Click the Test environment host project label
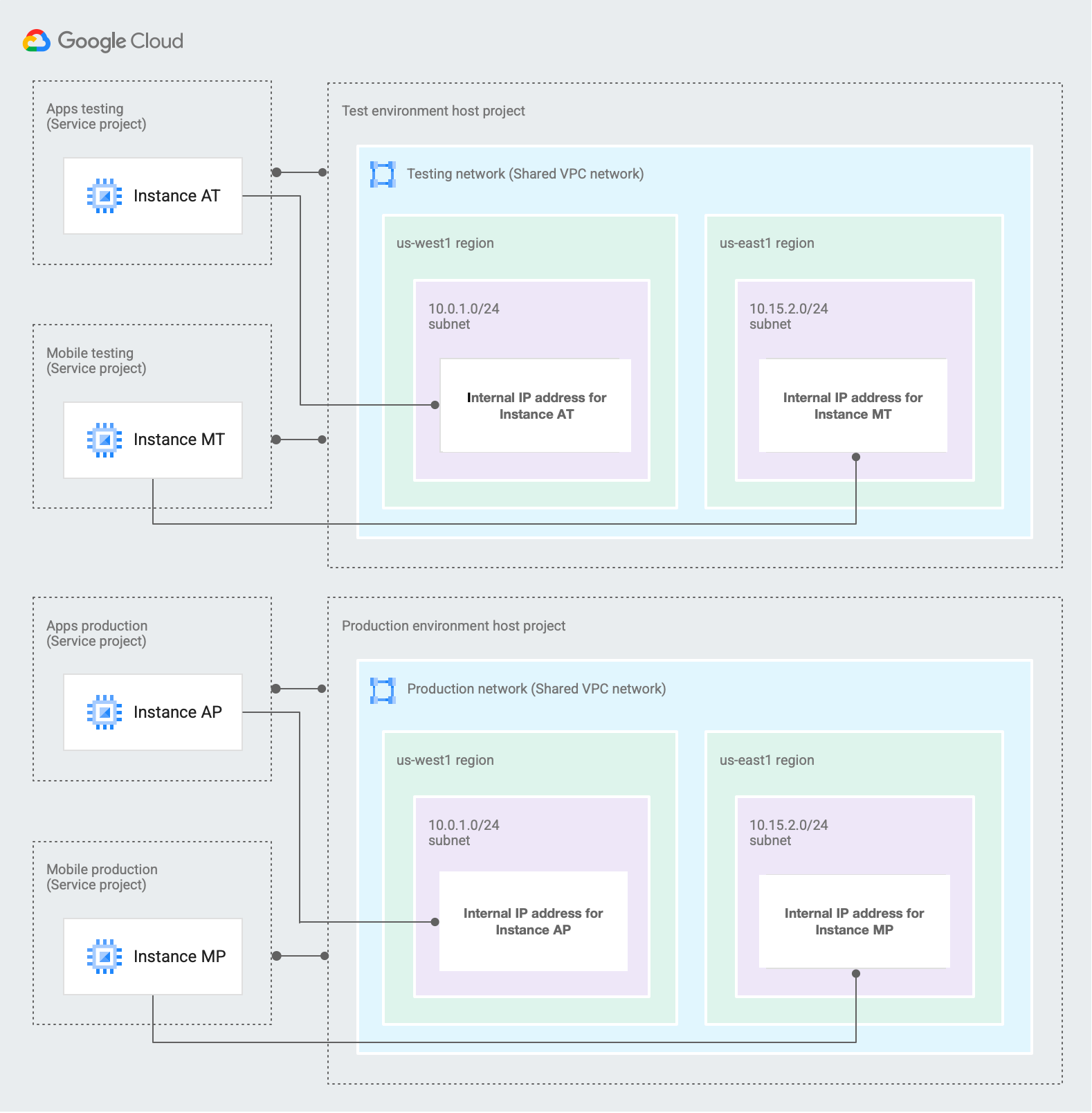This screenshot has width=1092, height=1113. pos(433,111)
